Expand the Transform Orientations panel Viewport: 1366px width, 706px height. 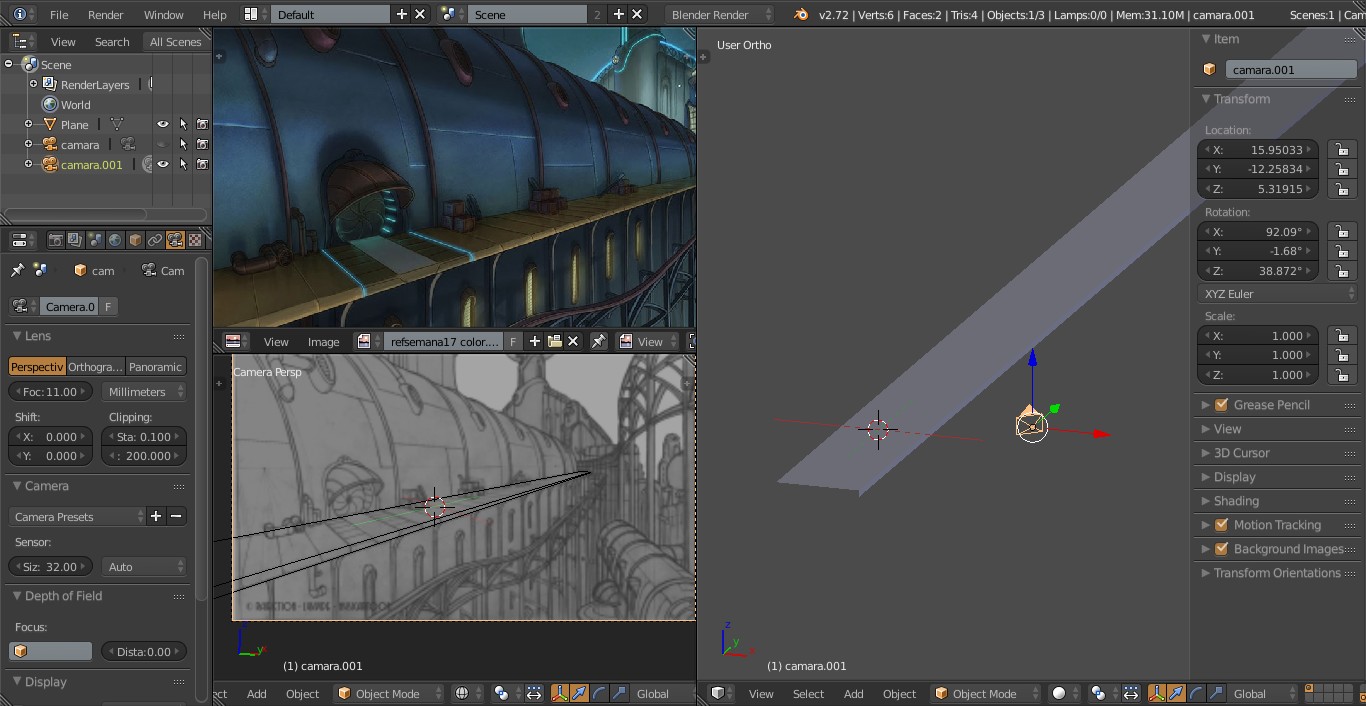[1205, 573]
